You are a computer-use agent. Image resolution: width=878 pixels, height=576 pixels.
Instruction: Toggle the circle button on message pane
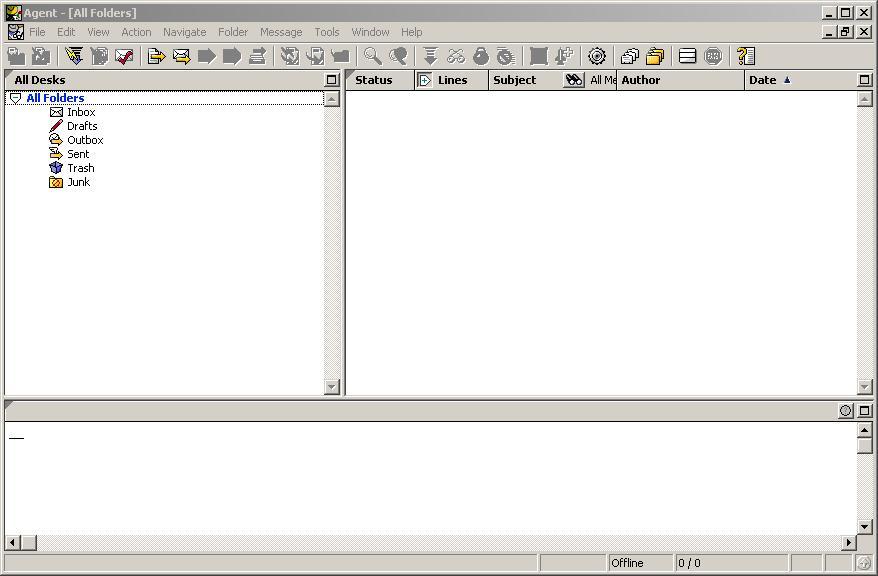pos(846,411)
